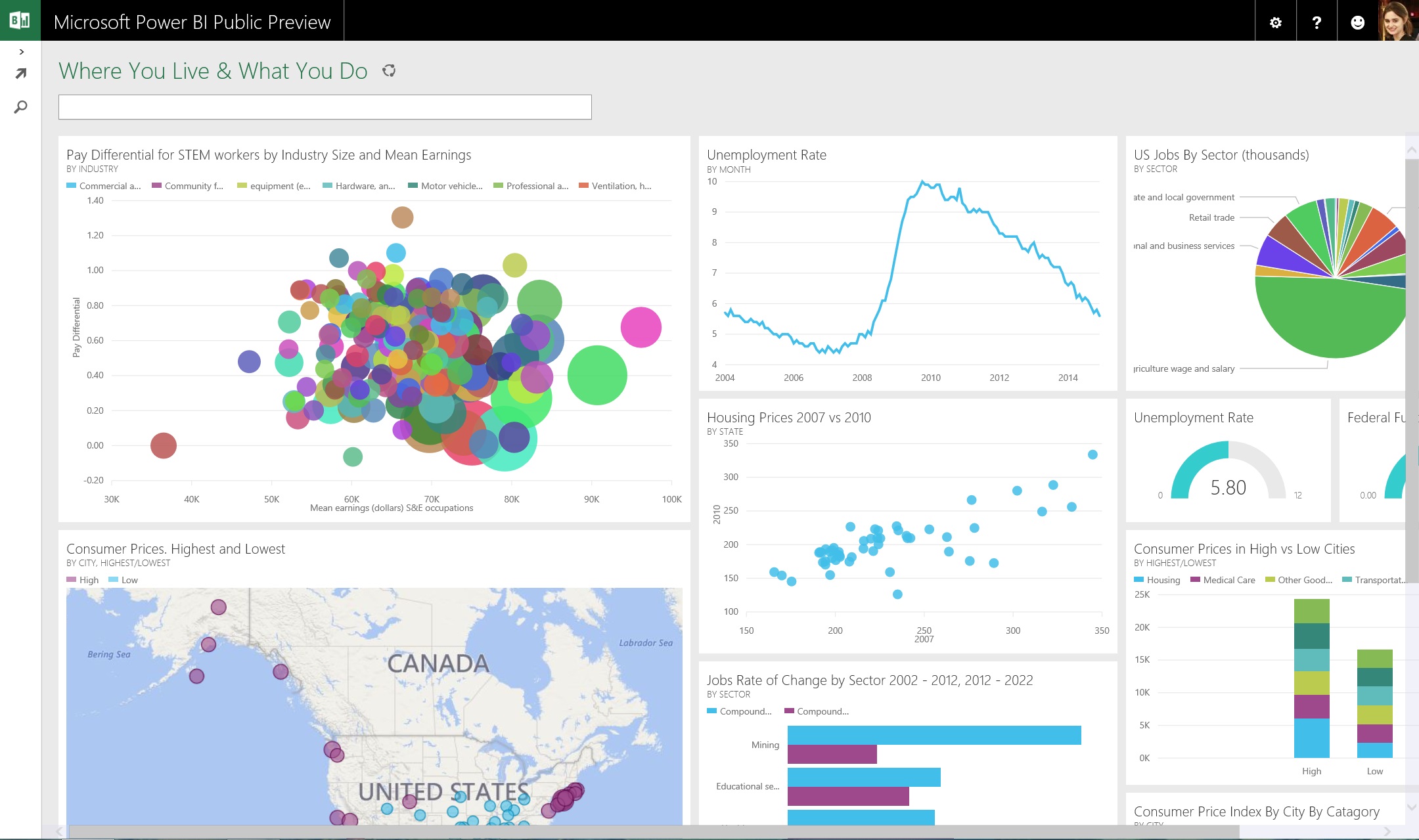The image size is (1419, 840).
Task: Click the user profile smiley icon
Action: (1358, 20)
